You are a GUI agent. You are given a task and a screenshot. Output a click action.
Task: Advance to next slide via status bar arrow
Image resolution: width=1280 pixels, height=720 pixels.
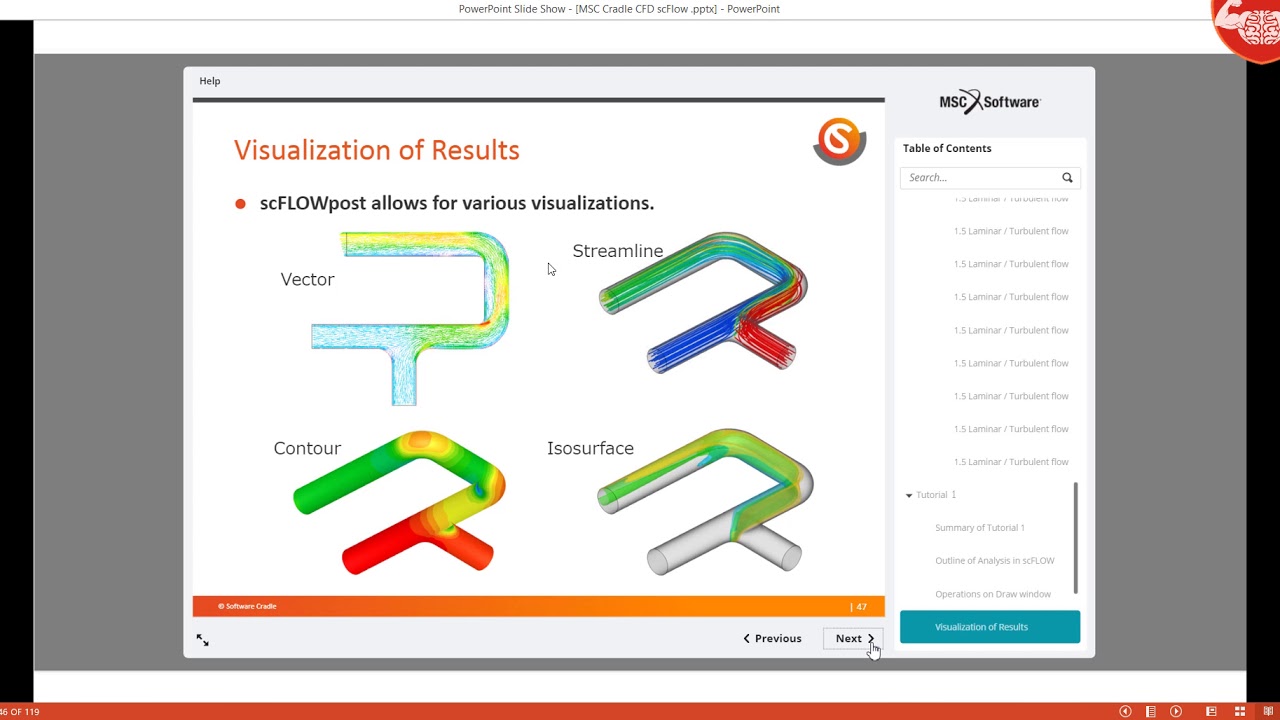coord(1176,712)
